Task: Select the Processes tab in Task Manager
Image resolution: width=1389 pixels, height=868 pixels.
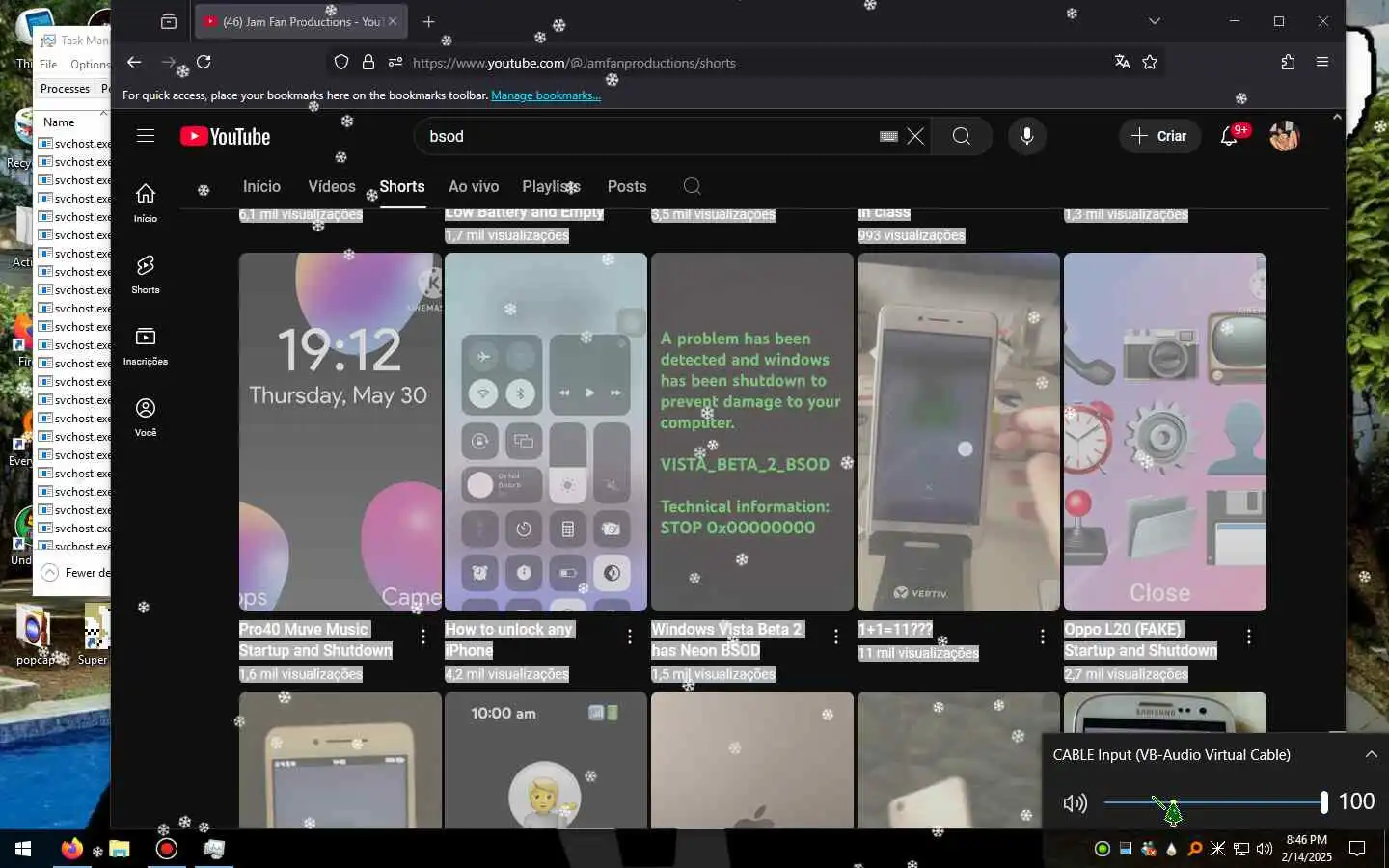Action: pyautogui.click(x=65, y=88)
